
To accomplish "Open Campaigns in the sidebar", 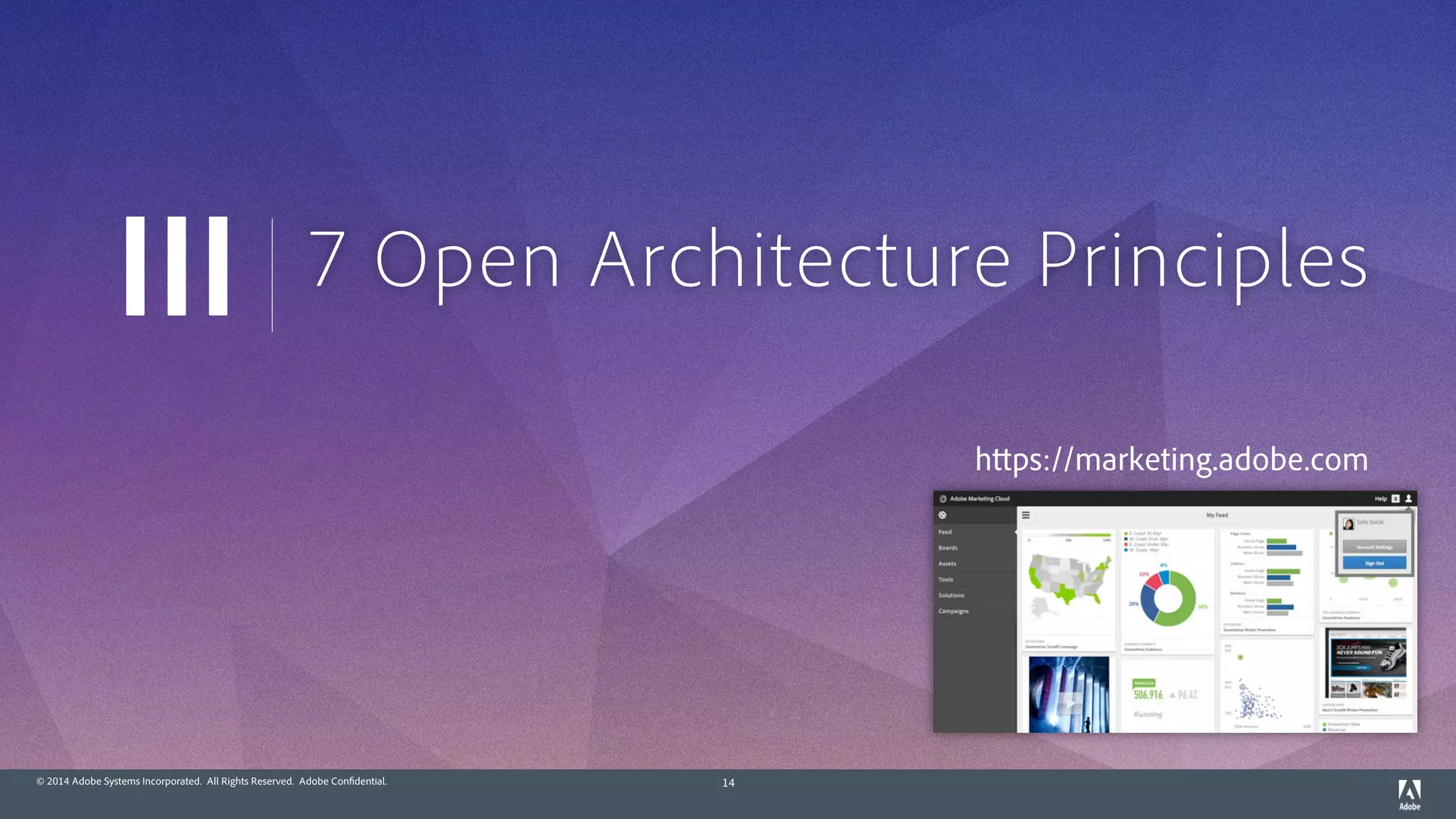I will click(x=975, y=611).
